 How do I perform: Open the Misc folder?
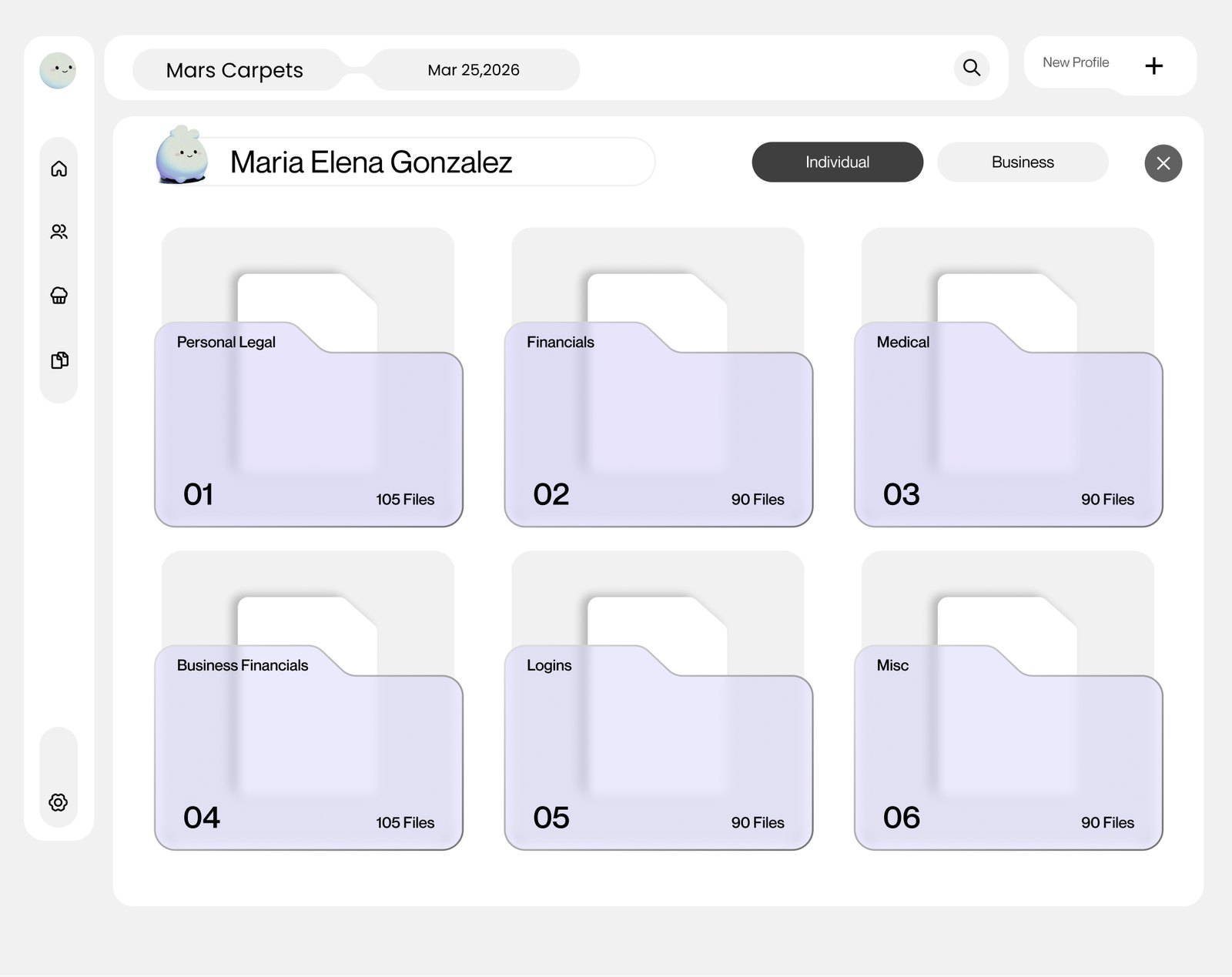1009,748
